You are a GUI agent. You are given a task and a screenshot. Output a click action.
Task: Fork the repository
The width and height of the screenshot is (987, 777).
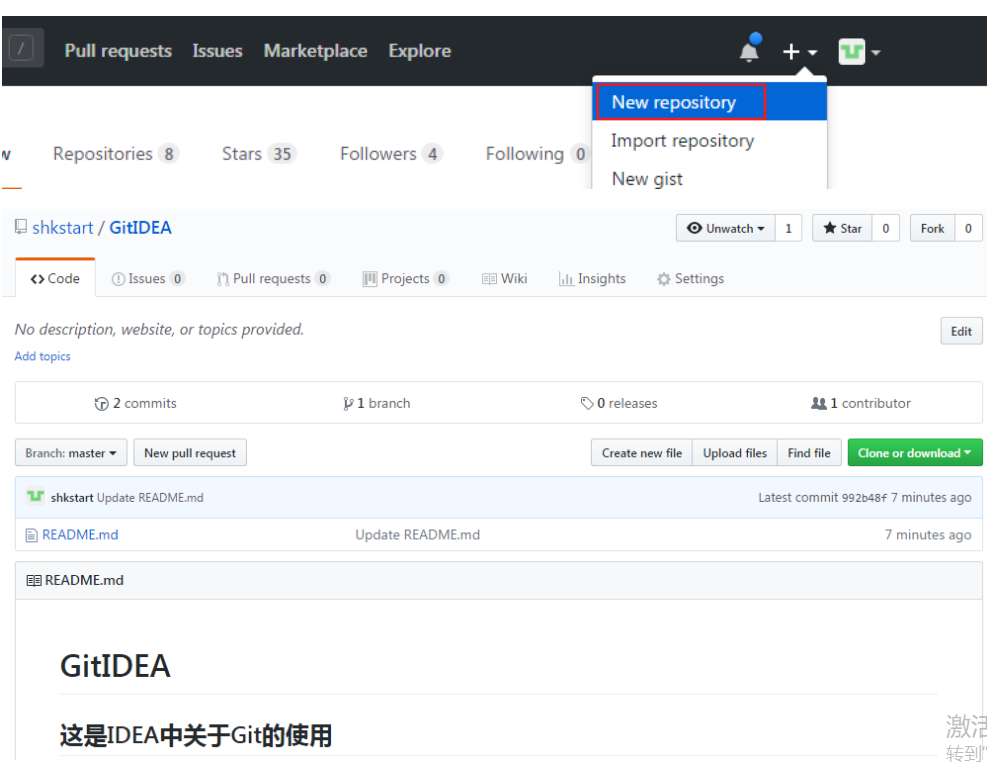932,228
